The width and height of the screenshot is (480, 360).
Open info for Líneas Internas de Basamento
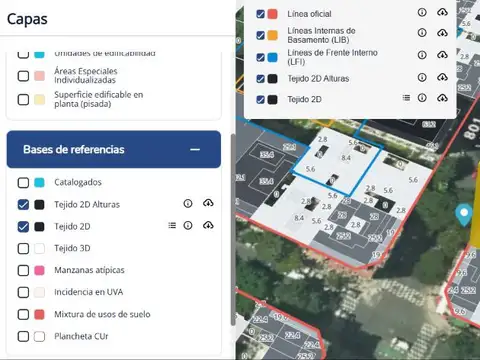pyautogui.click(x=422, y=33)
